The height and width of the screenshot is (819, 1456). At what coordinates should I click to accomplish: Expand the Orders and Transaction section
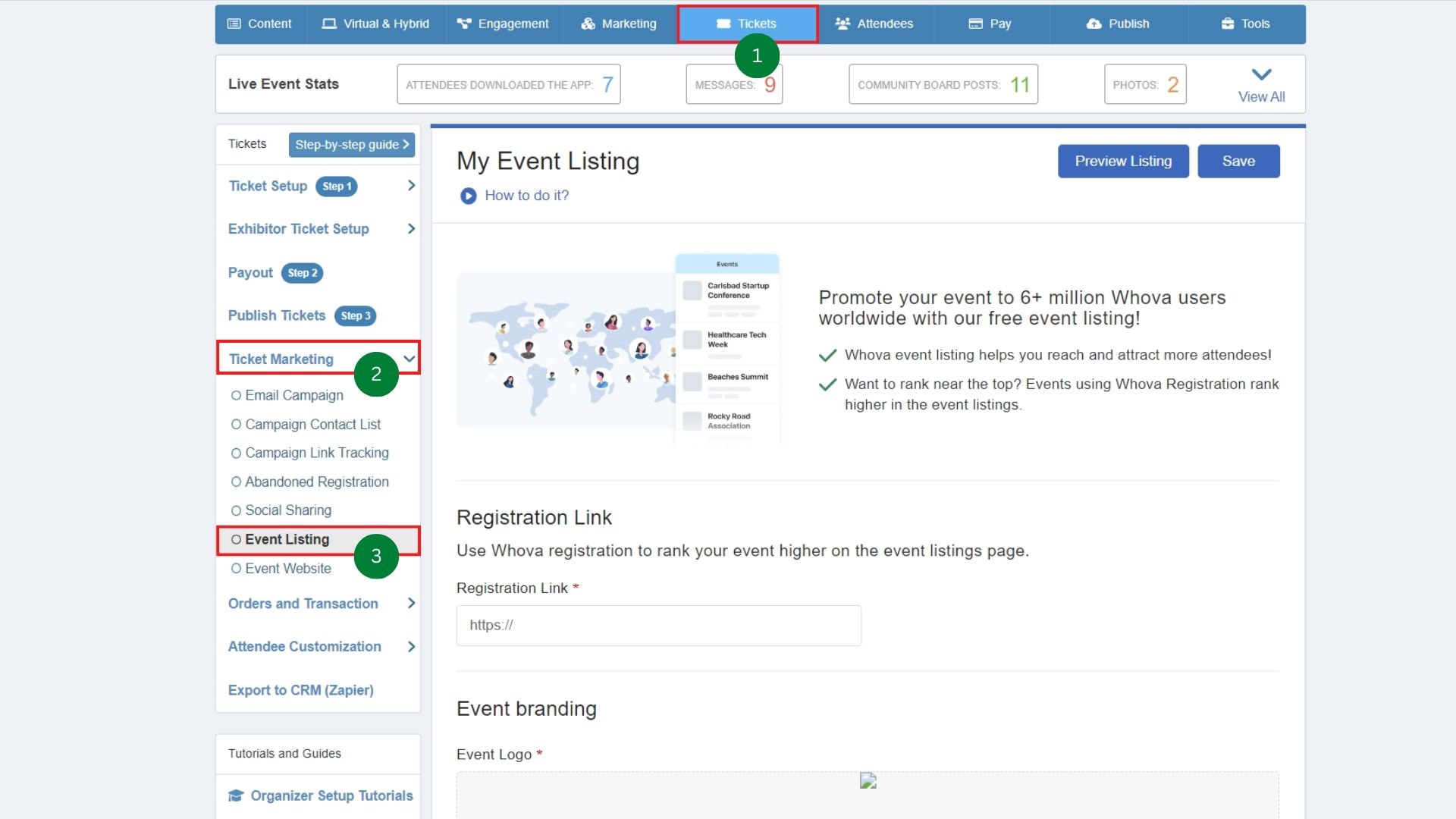(x=412, y=604)
